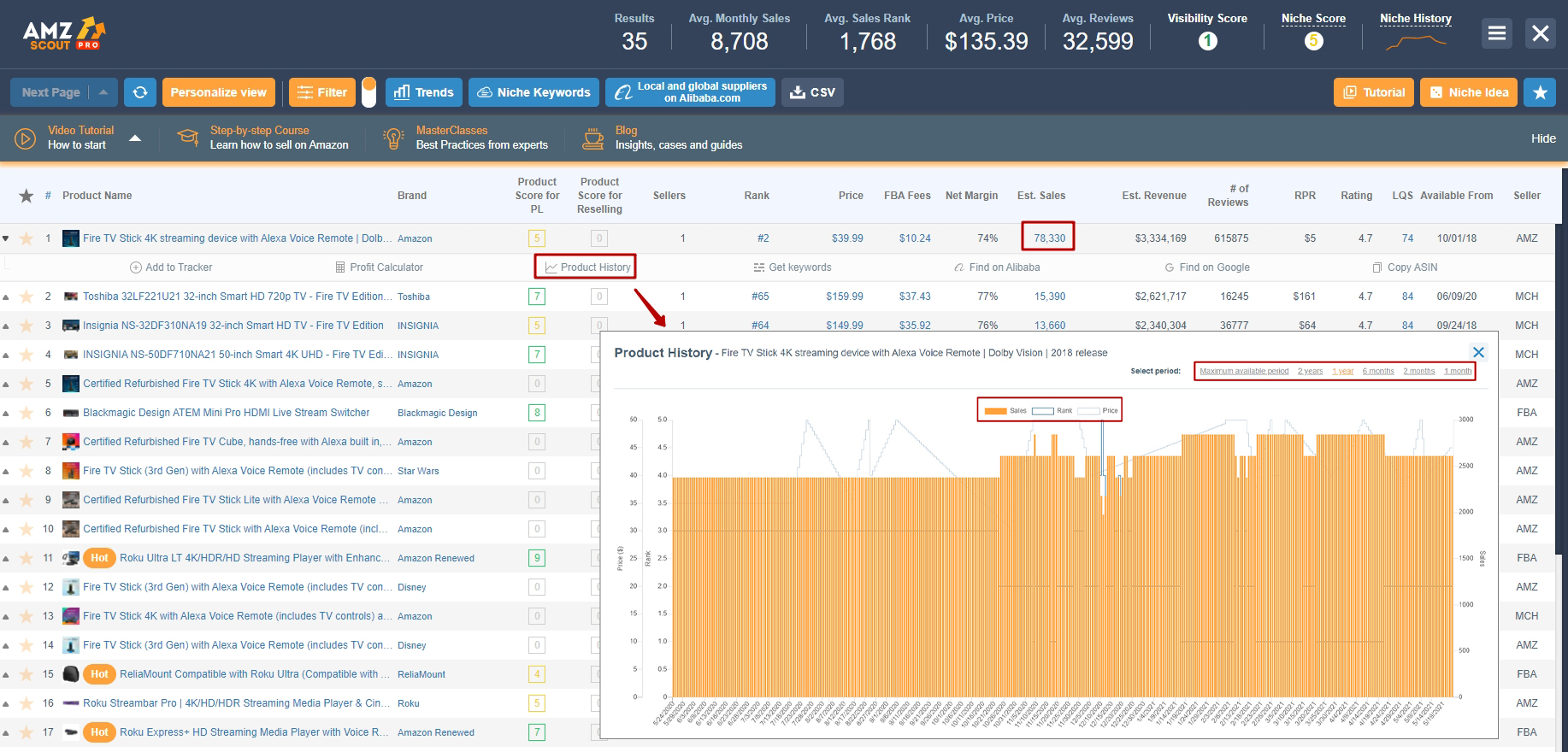Hide the tutorial banner

point(1543,138)
